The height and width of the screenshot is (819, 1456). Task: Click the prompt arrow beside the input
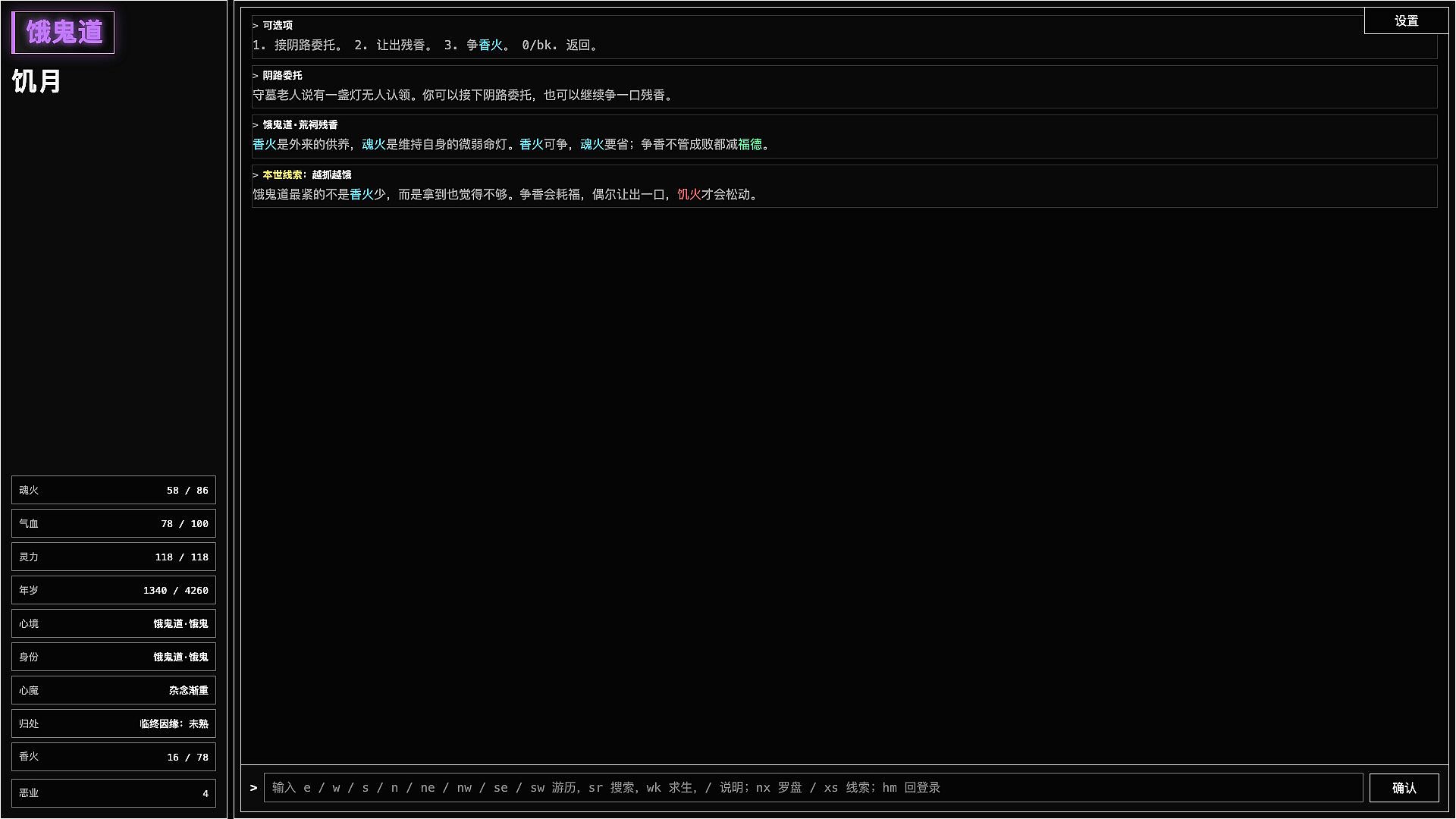(253, 788)
